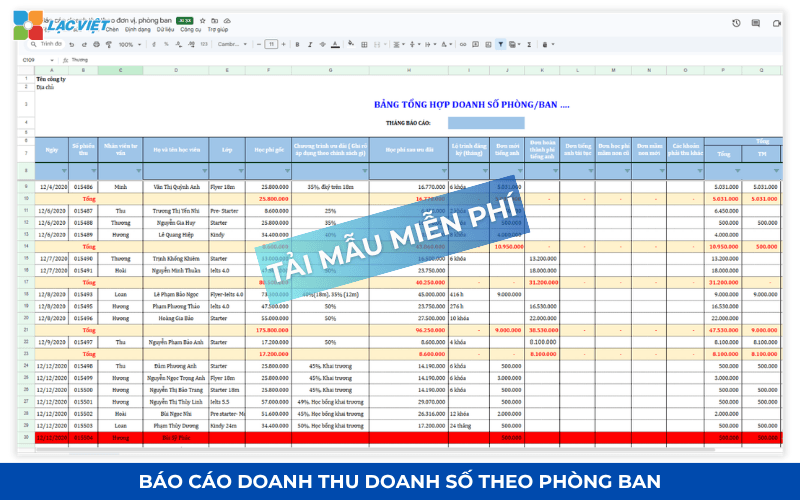Undo the last action
The image size is (800, 500).
click(x=72, y=44)
